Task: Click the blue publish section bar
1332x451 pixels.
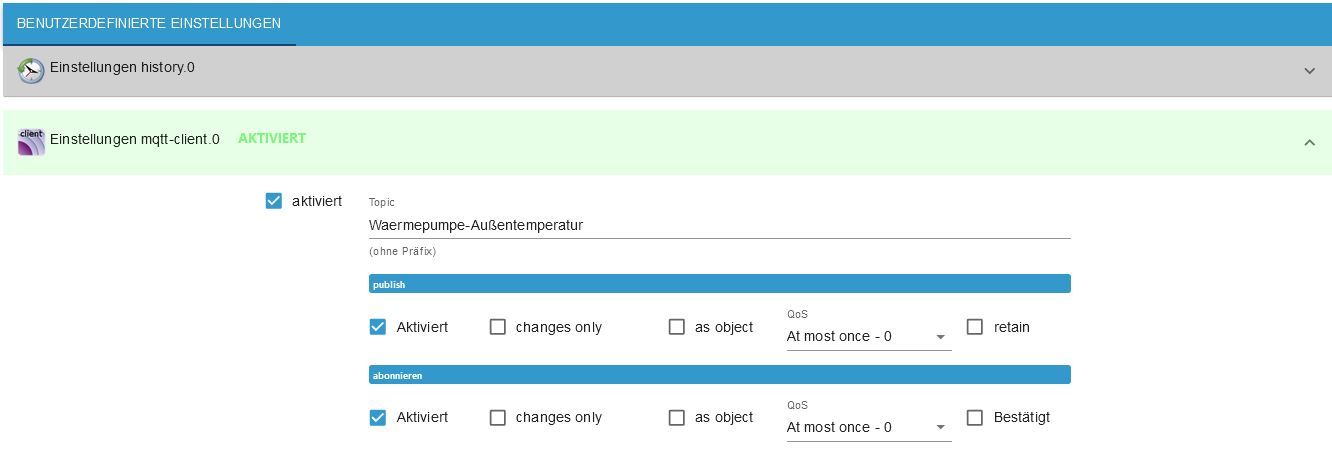Action: click(718, 284)
